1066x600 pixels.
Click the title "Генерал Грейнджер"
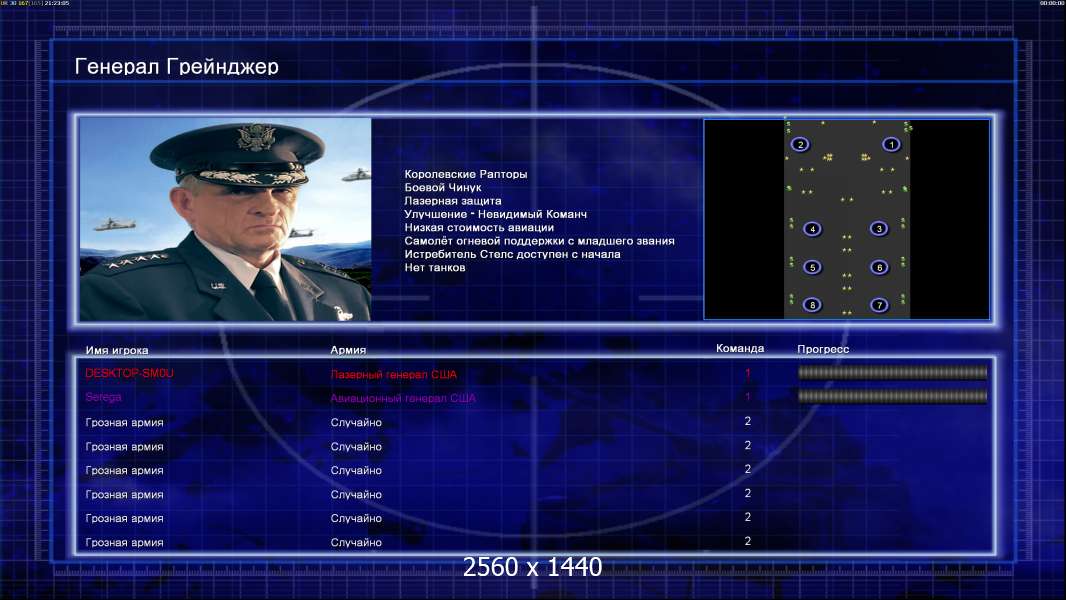[177, 66]
